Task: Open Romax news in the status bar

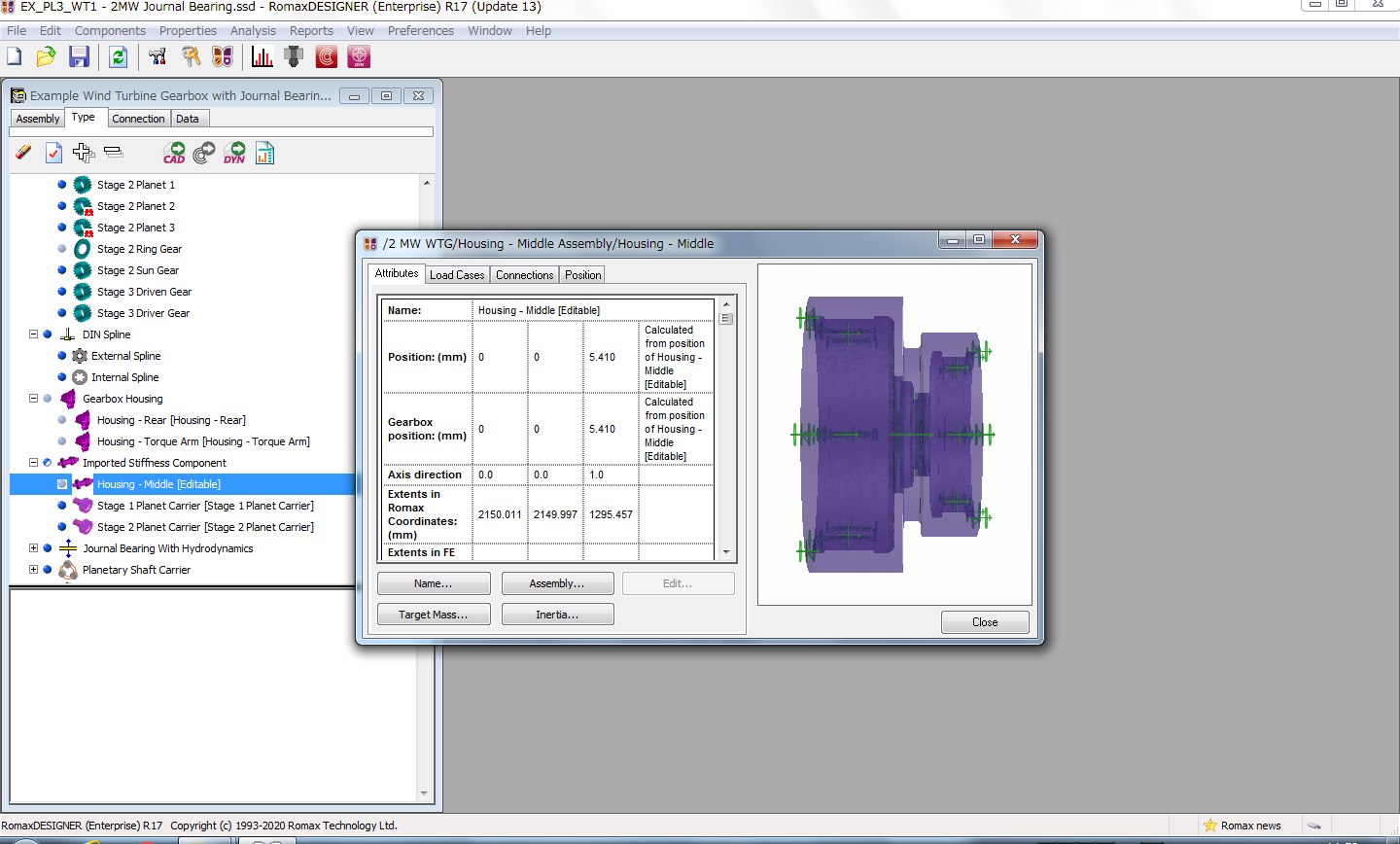Action: pos(1242,826)
